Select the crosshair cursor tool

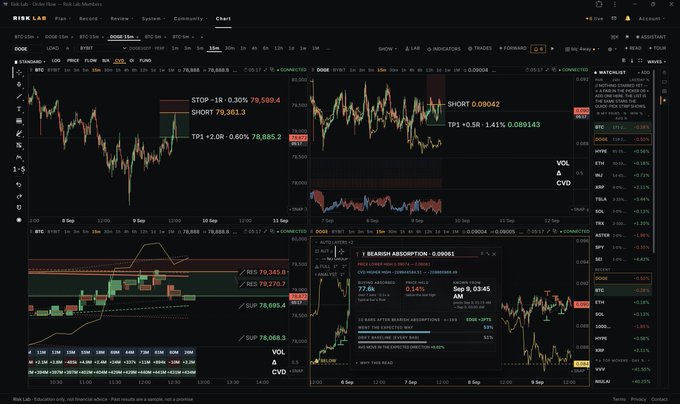click(x=19, y=73)
